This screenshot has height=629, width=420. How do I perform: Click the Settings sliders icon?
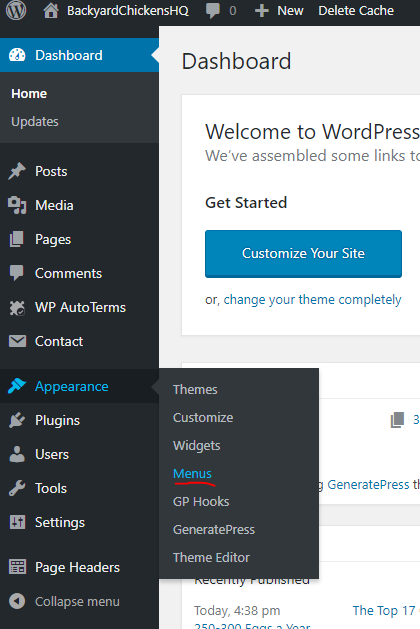pos(17,522)
